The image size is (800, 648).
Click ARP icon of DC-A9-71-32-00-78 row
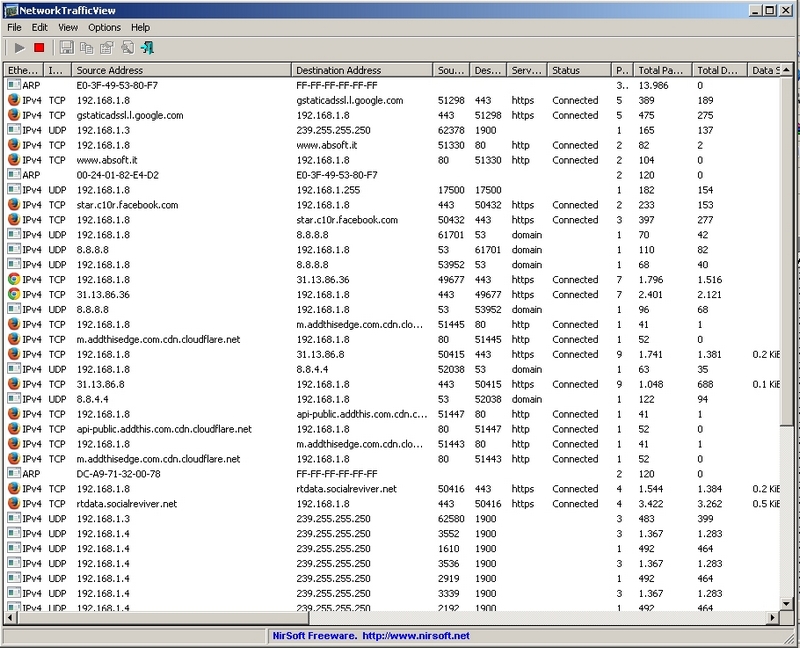pos(14,473)
